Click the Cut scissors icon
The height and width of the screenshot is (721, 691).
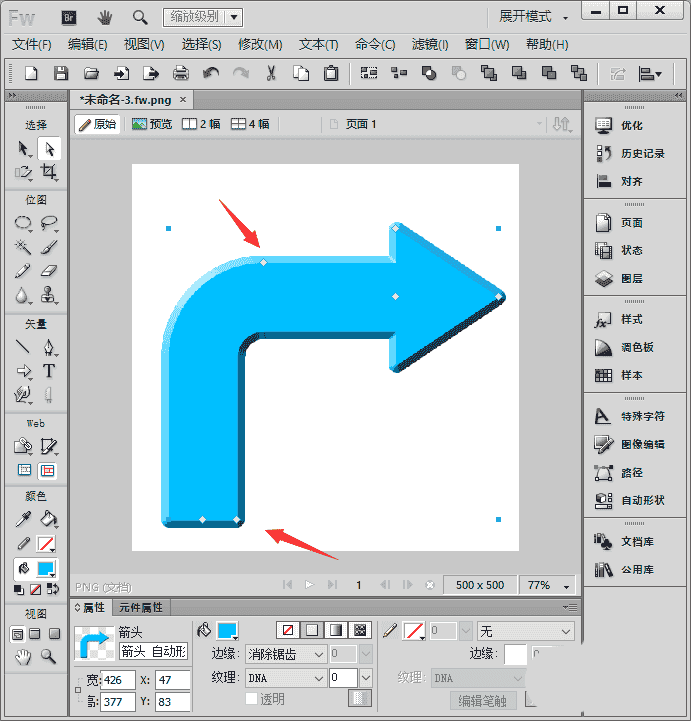(x=270, y=73)
